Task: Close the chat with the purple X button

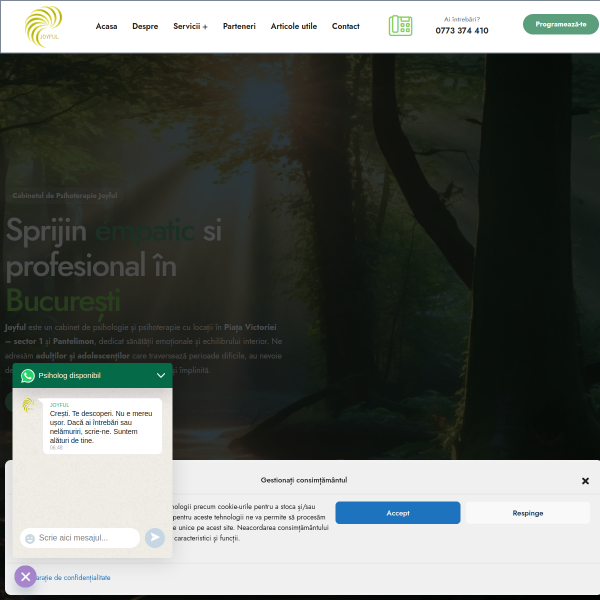Action: (26, 576)
